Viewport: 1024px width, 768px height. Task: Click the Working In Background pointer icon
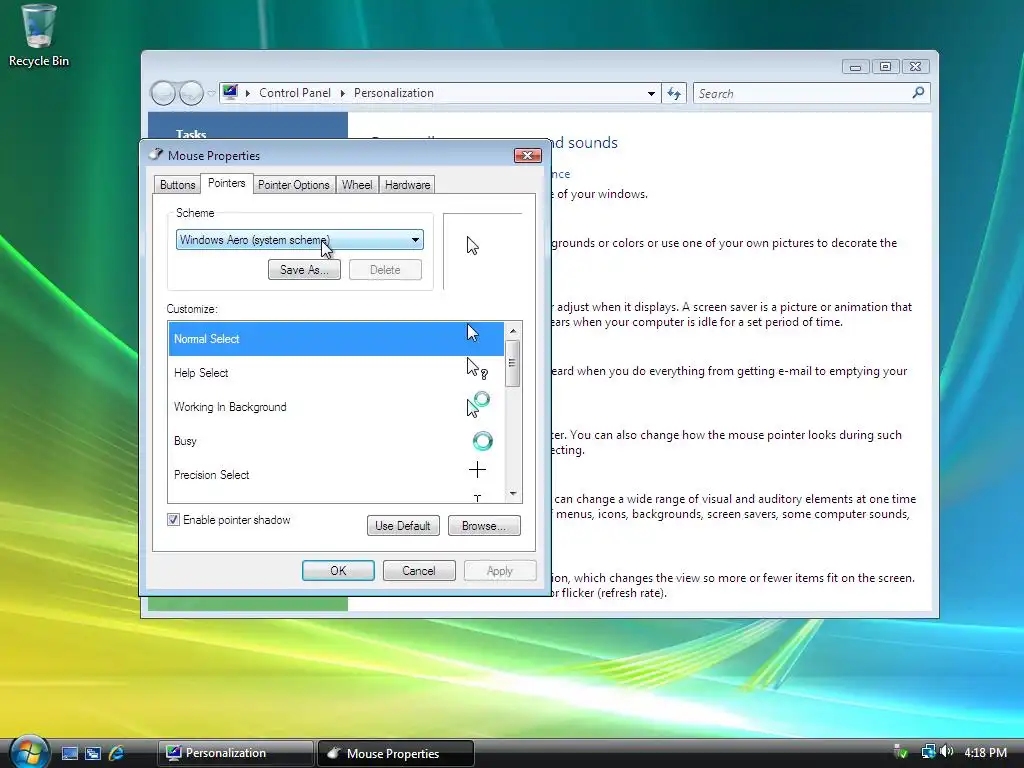pos(478,404)
